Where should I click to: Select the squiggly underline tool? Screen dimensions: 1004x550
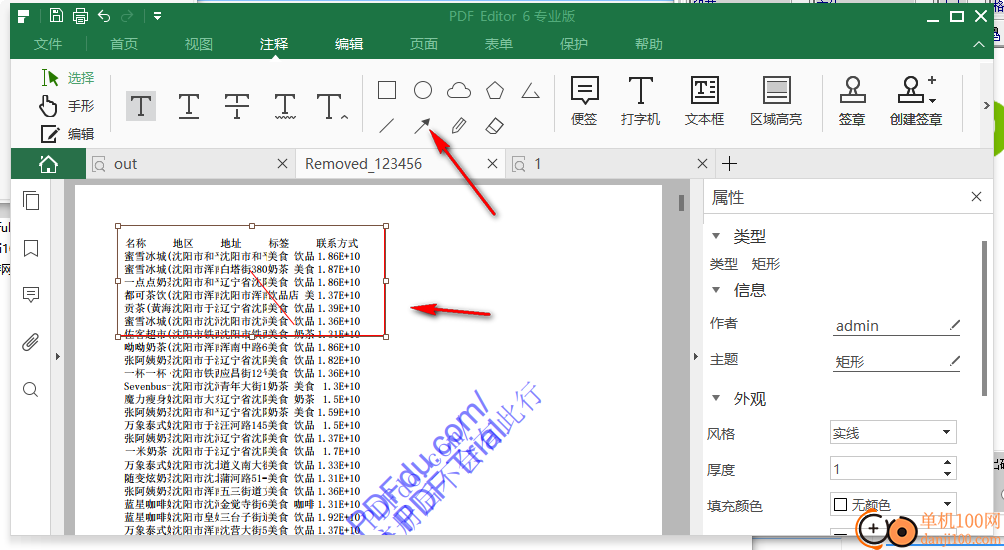pos(285,106)
